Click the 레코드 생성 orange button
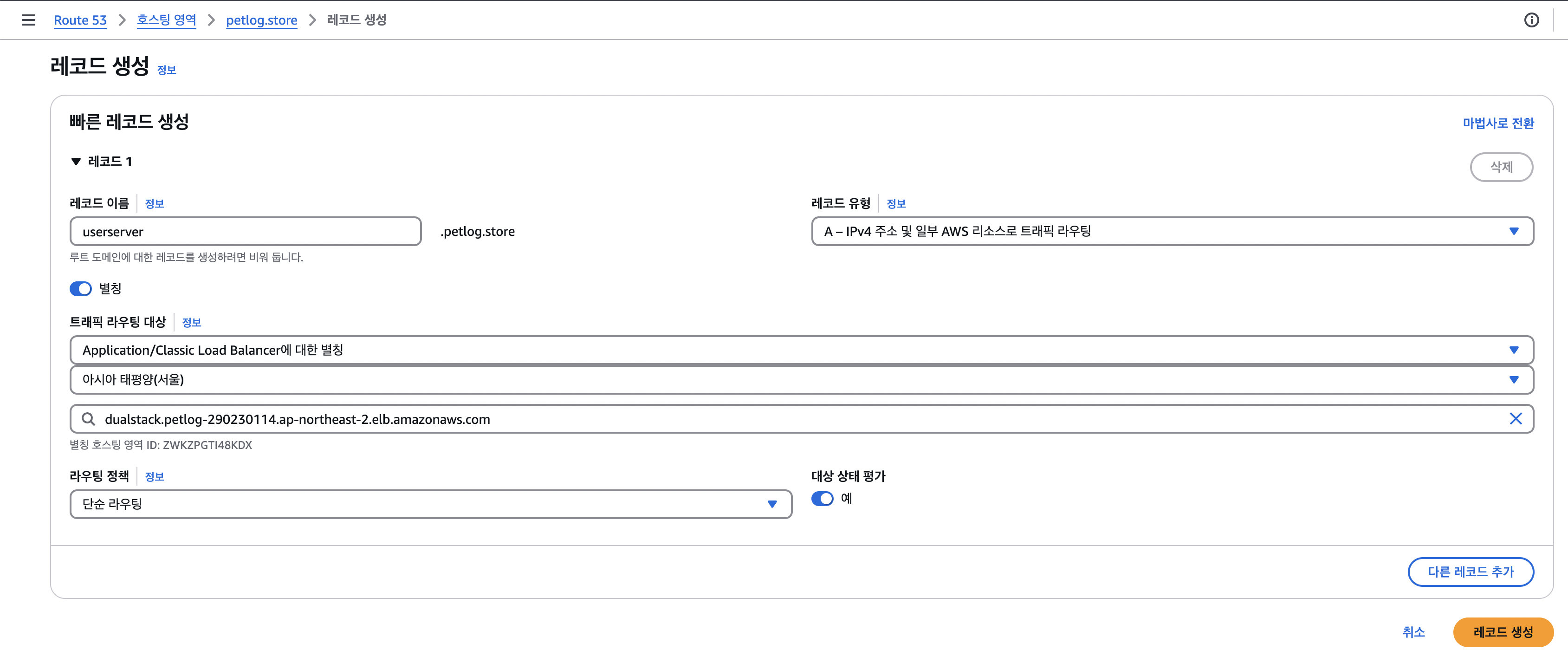 (x=1502, y=632)
